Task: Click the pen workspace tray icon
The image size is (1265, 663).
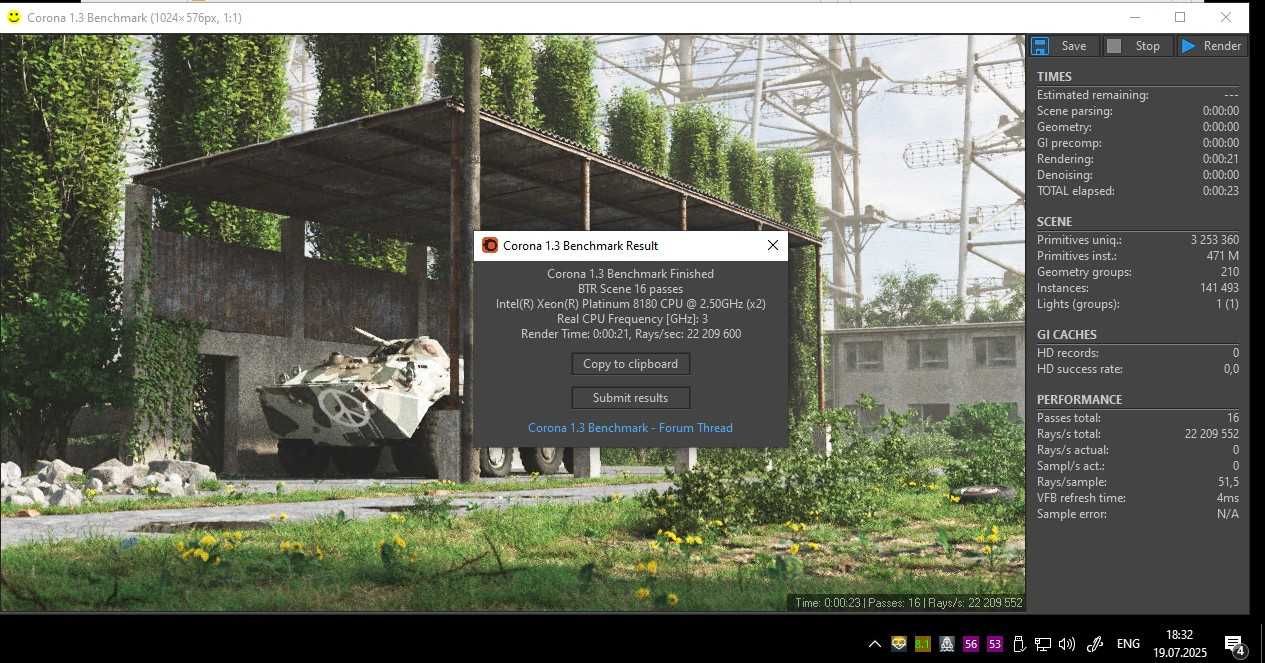Action: point(1095,644)
